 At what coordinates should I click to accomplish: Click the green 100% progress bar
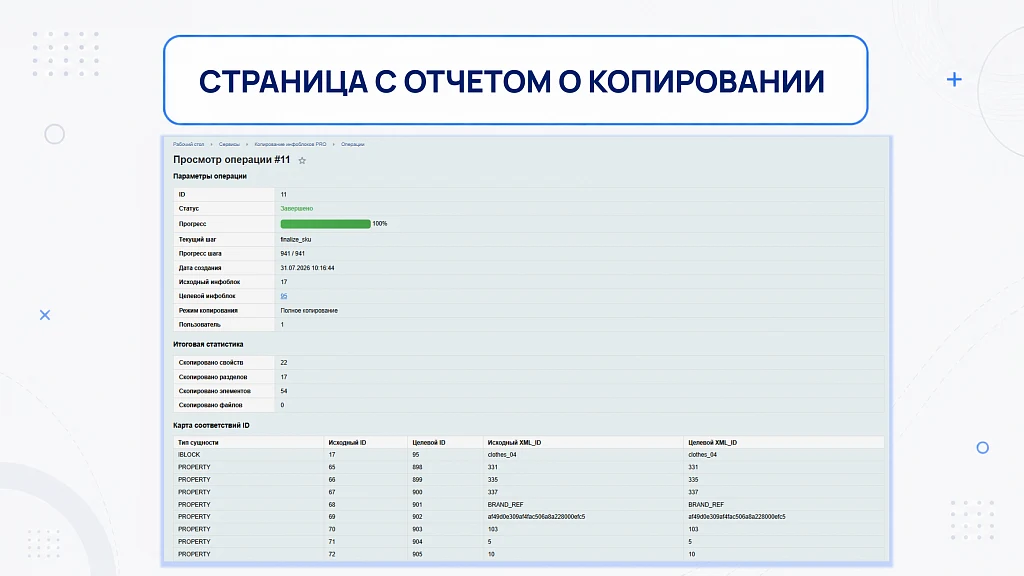tap(325, 224)
